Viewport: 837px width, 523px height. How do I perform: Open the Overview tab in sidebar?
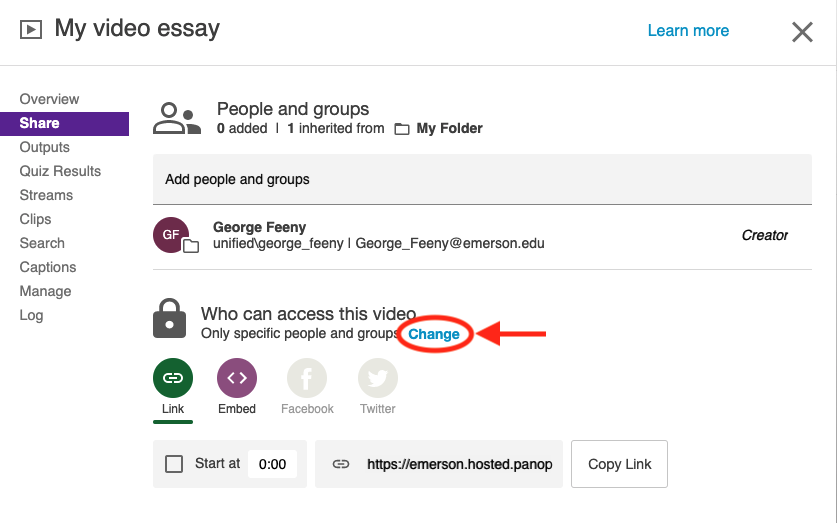tap(50, 99)
